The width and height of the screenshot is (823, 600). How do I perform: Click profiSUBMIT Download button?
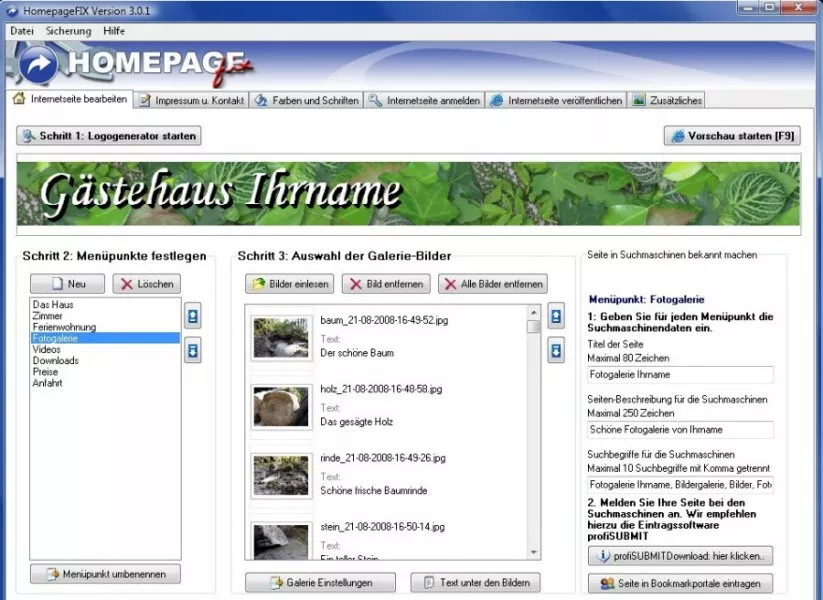pyautogui.click(x=680, y=555)
